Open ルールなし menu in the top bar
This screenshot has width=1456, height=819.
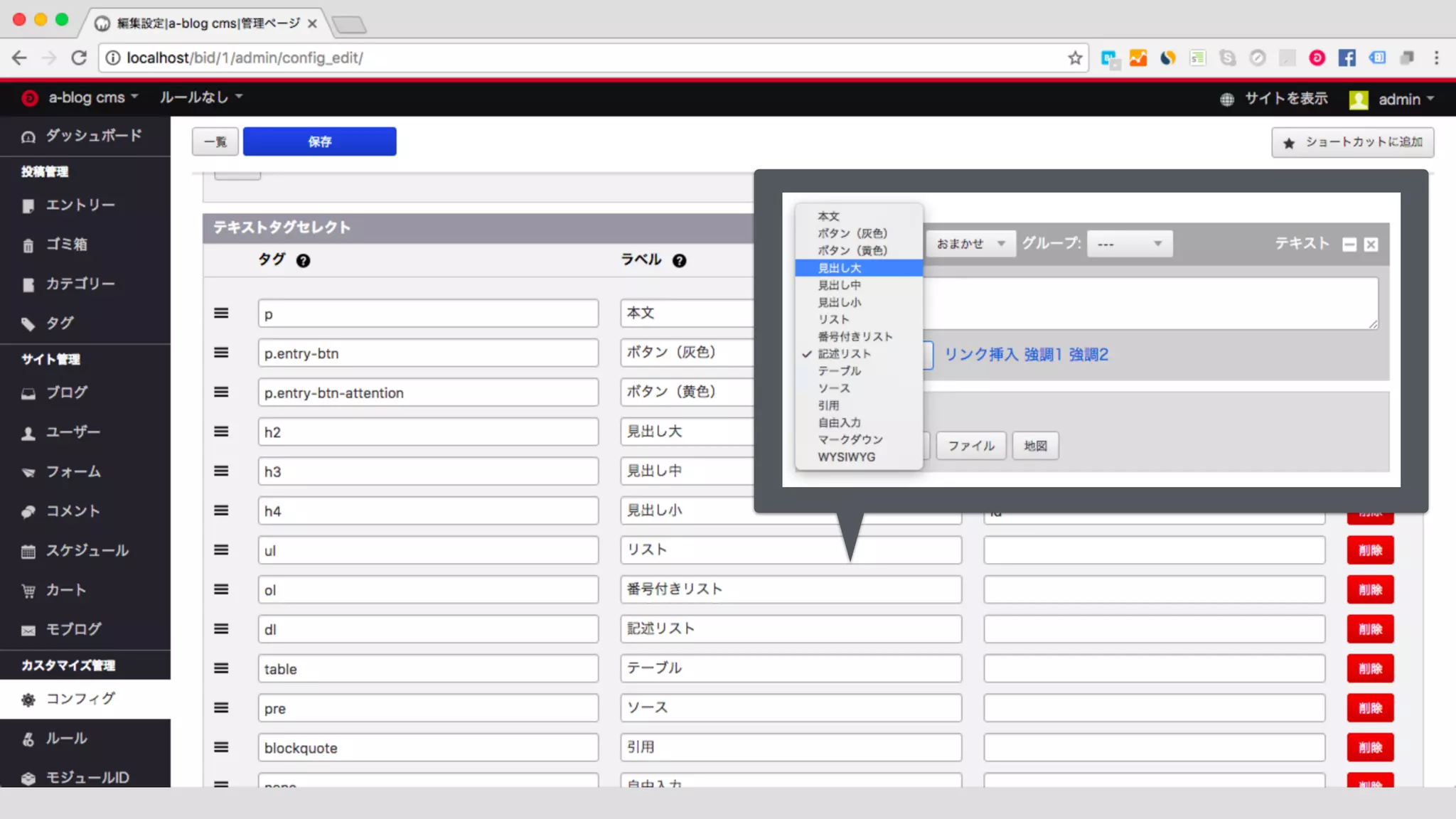pyautogui.click(x=200, y=97)
